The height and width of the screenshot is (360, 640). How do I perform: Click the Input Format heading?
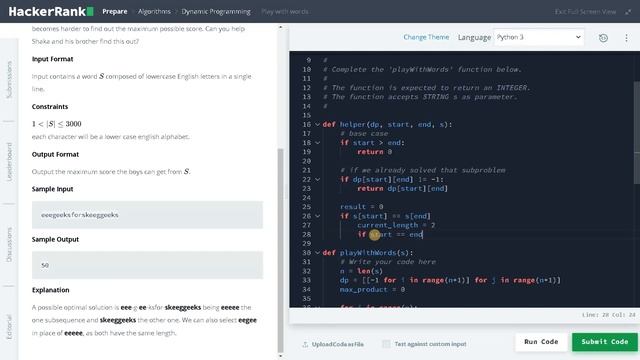53,59
